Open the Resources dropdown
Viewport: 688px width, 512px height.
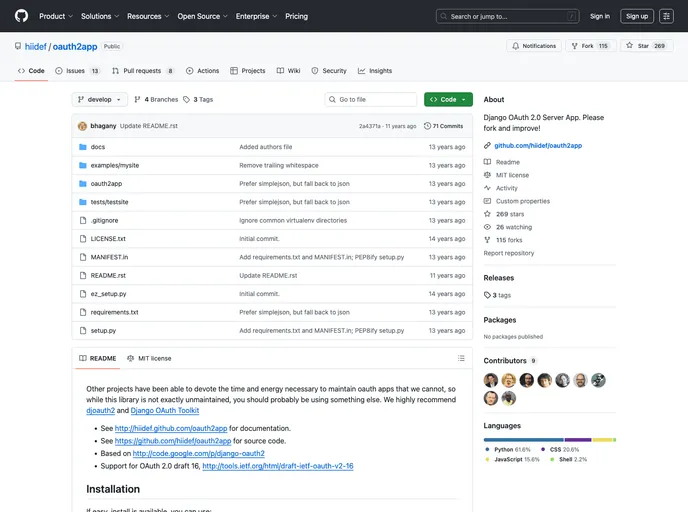pos(148,16)
